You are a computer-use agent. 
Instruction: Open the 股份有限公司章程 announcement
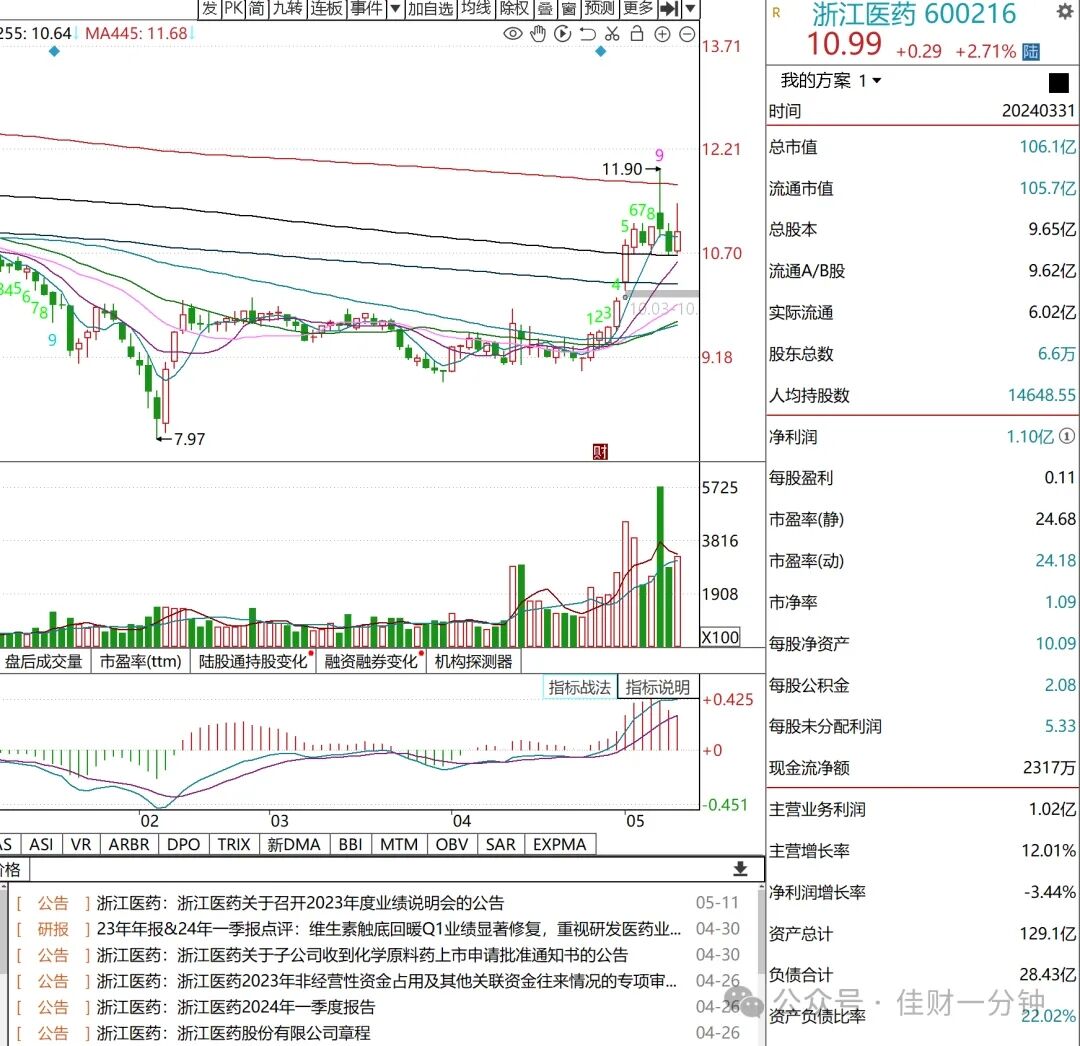233,1033
